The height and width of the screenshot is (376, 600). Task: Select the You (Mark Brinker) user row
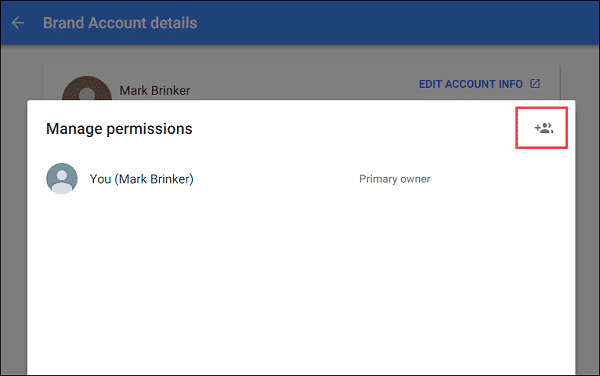click(x=301, y=179)
